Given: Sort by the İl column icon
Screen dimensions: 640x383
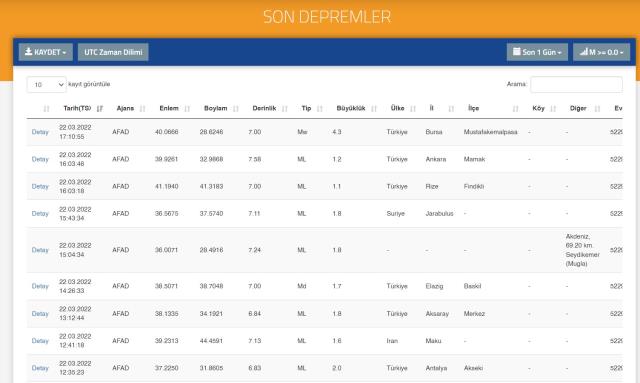Looking at the screenshot, I should [x=451, y=109].
